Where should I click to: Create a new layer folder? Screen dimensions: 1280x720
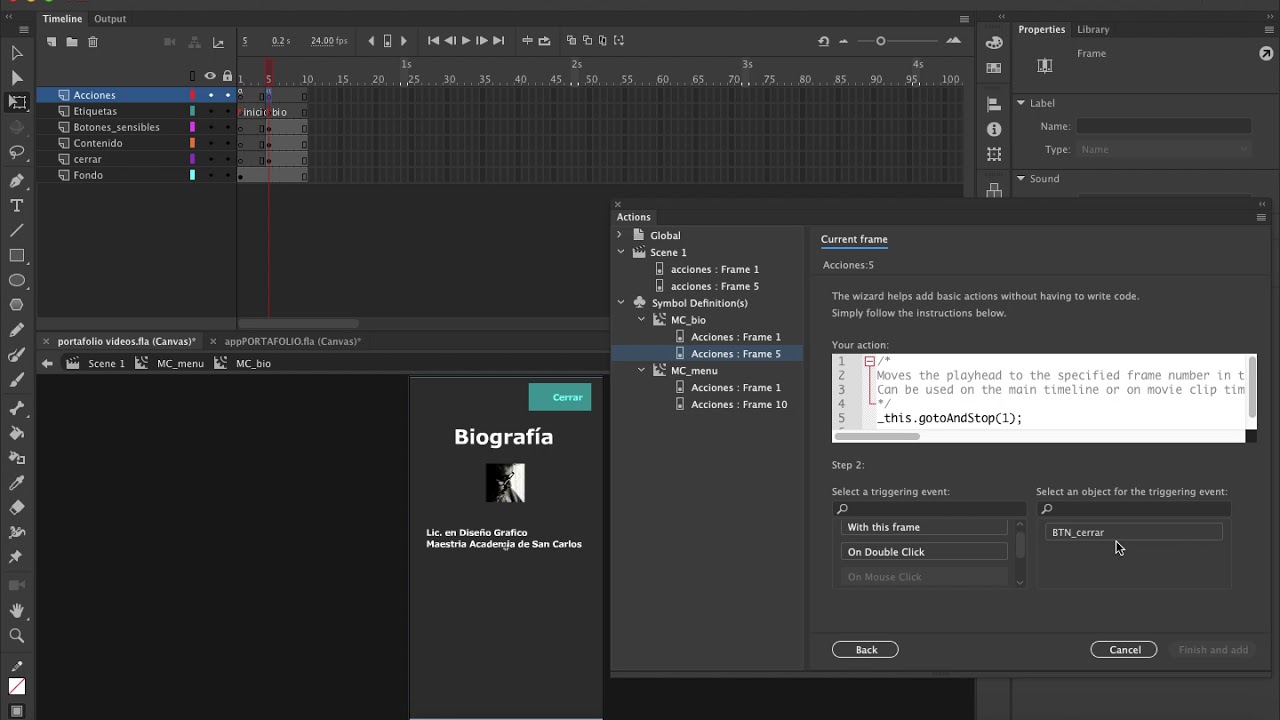pos(72,41)
